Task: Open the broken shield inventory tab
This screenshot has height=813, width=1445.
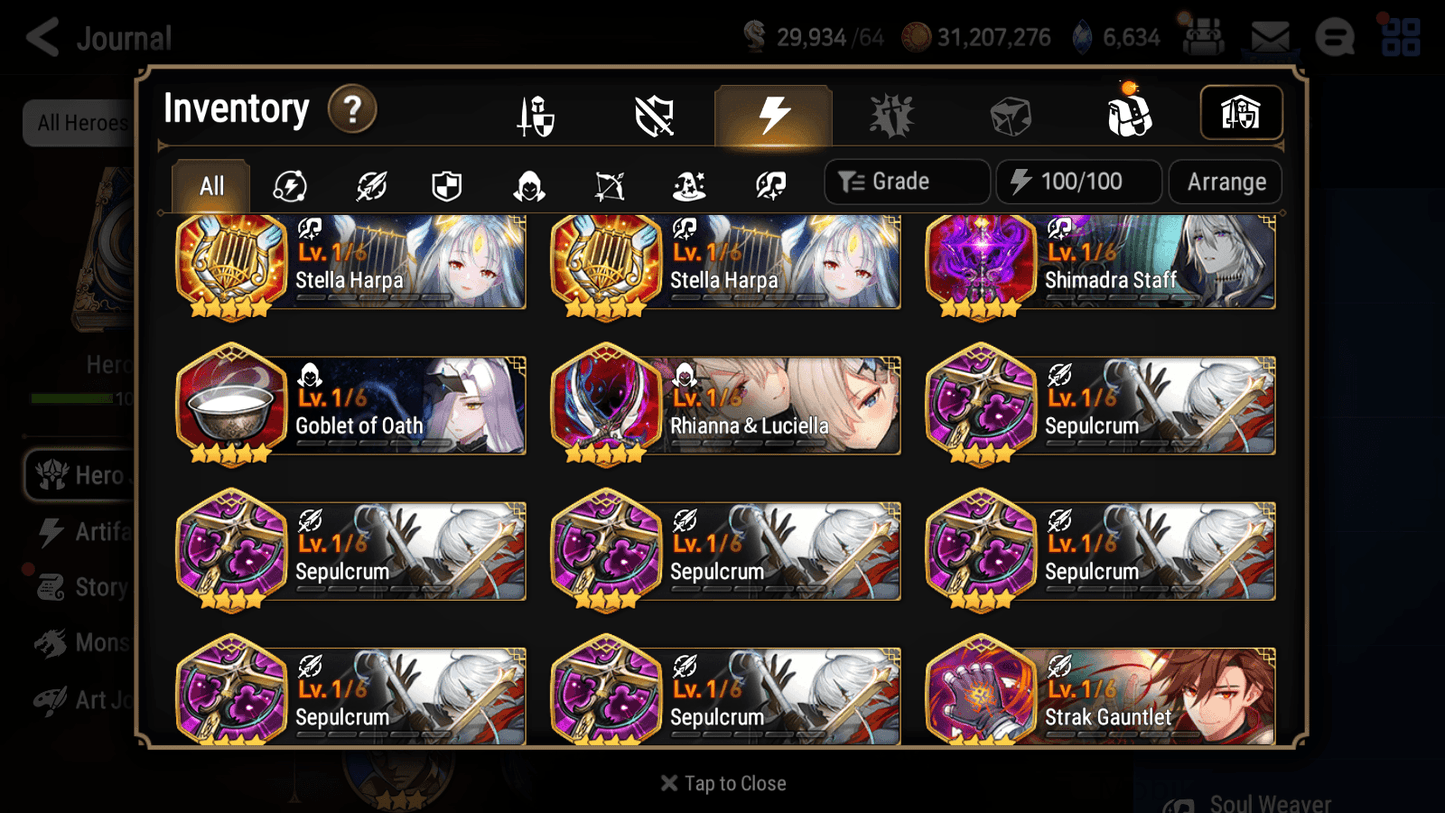Action: [x=654, y=116]
